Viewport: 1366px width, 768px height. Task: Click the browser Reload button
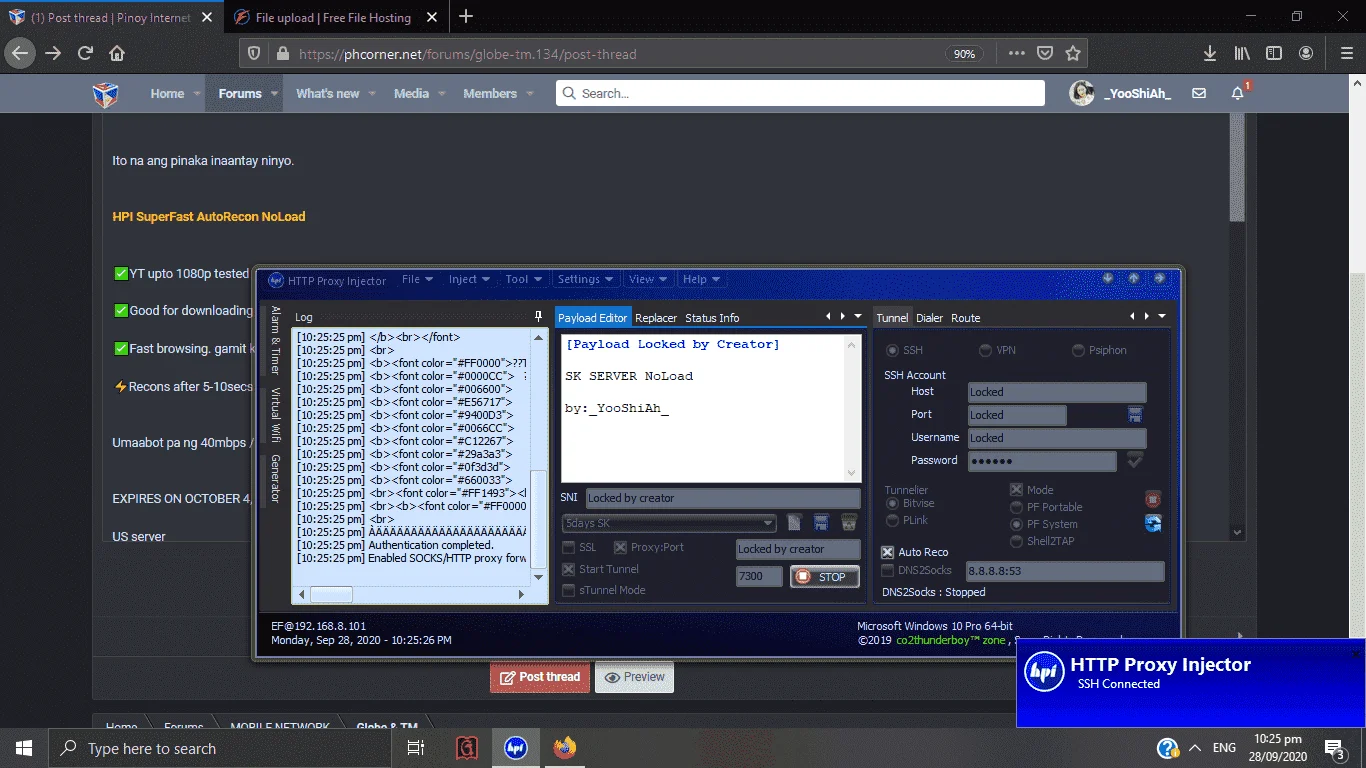(x=85, y=54)
